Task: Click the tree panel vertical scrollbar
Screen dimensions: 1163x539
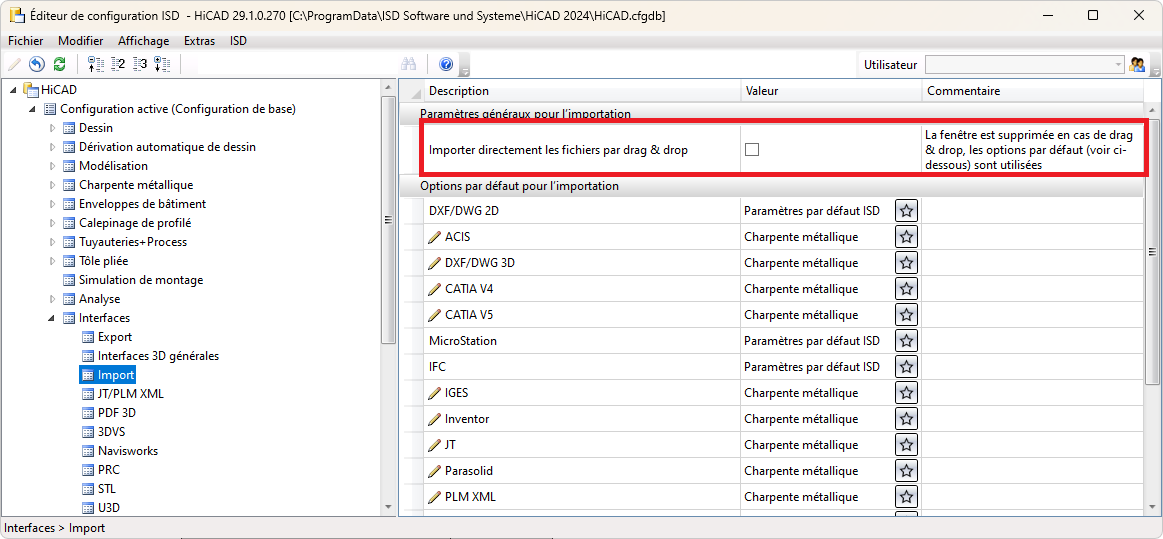Action: point(387,219)
